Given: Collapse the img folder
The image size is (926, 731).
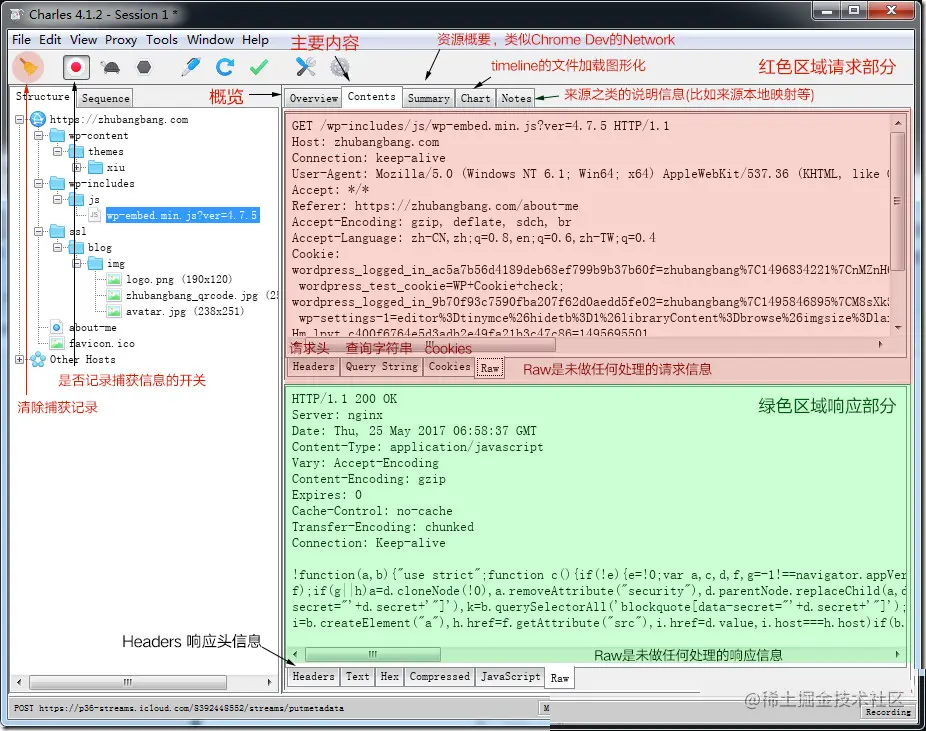Looking at the screenshot, I should pos(76,263).
